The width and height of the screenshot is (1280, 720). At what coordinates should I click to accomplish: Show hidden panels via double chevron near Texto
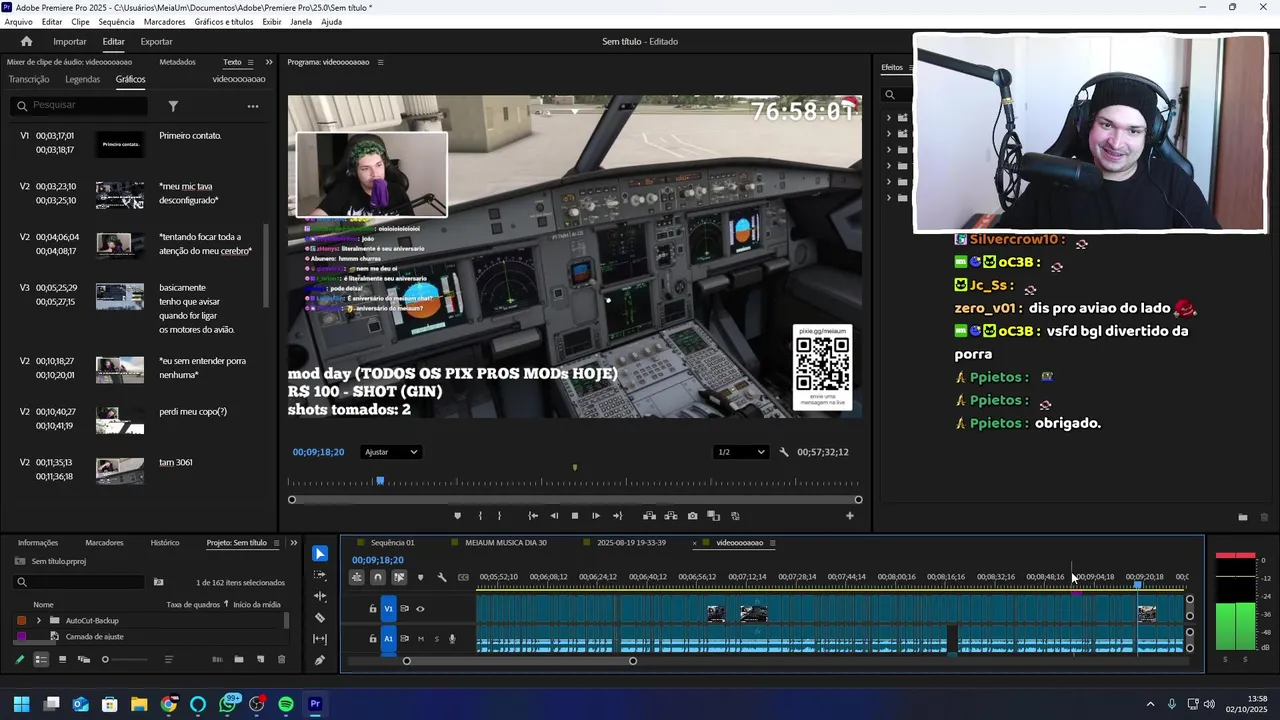click(268, 62)
